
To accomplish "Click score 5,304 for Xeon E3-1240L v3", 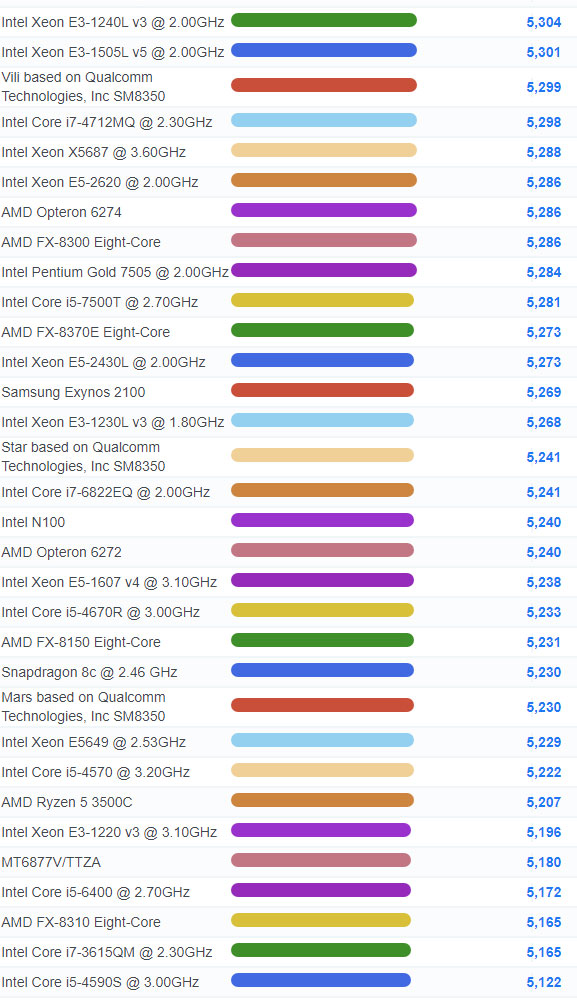I will [544, 22].
